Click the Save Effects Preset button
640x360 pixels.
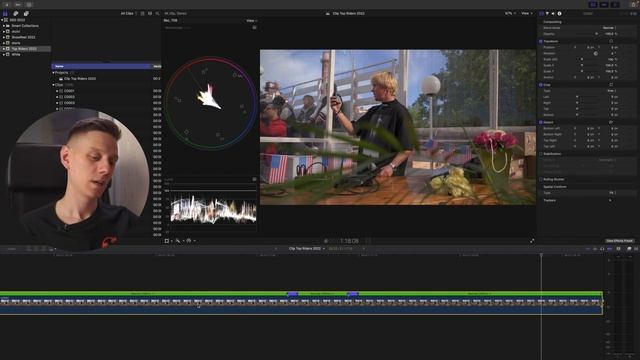click(619, 241)
